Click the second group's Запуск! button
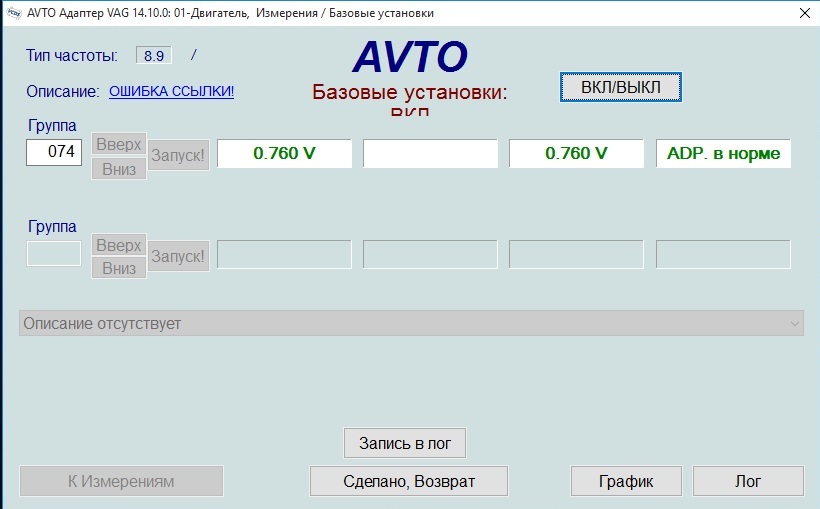Screen dimensions: 820x509 178,256
